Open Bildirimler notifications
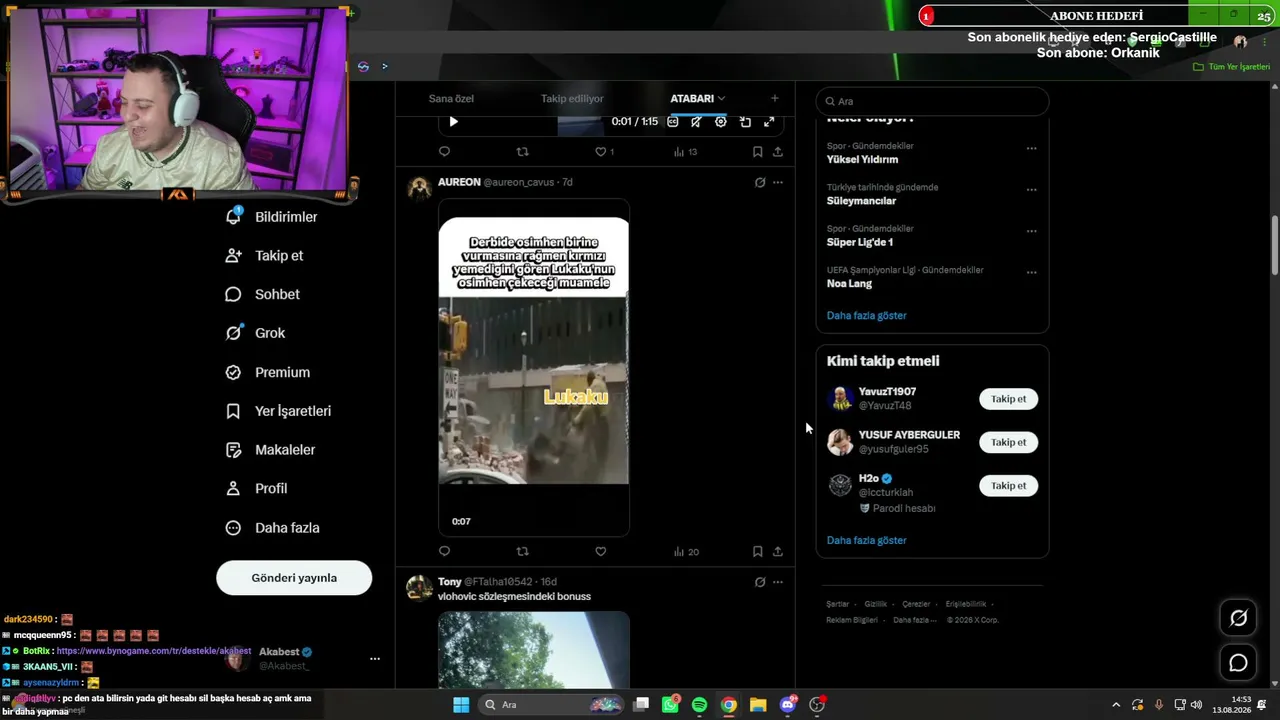 [x=272, y=217]
